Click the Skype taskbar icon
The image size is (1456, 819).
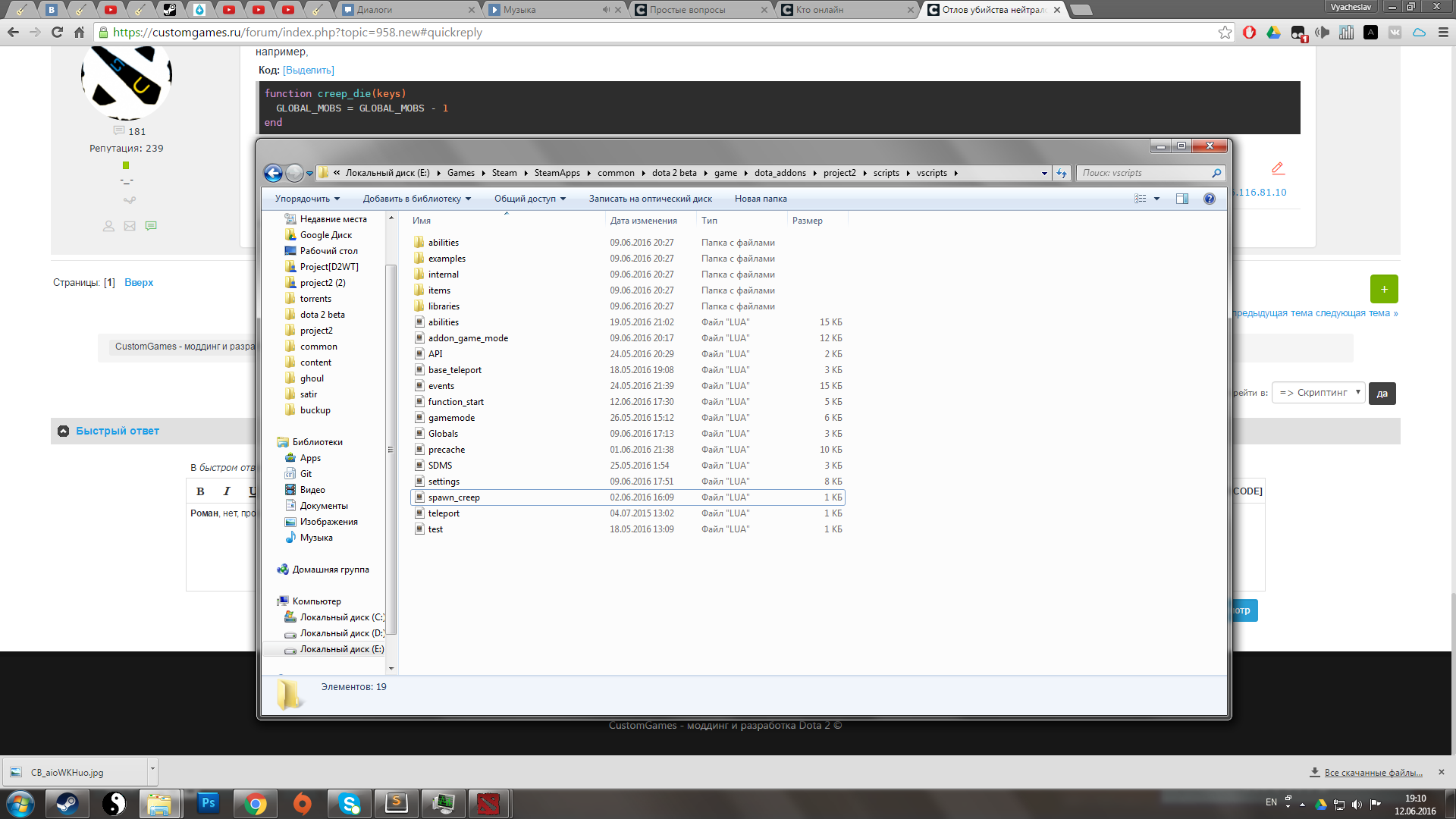[349, 803]
